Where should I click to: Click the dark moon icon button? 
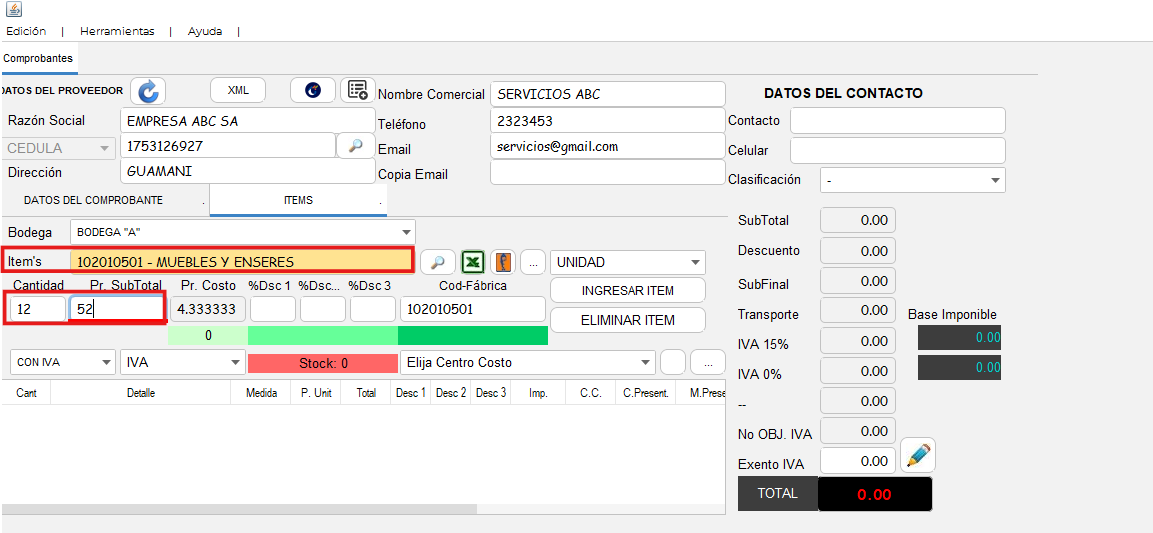pyautogui.click(x=313, y=90)
